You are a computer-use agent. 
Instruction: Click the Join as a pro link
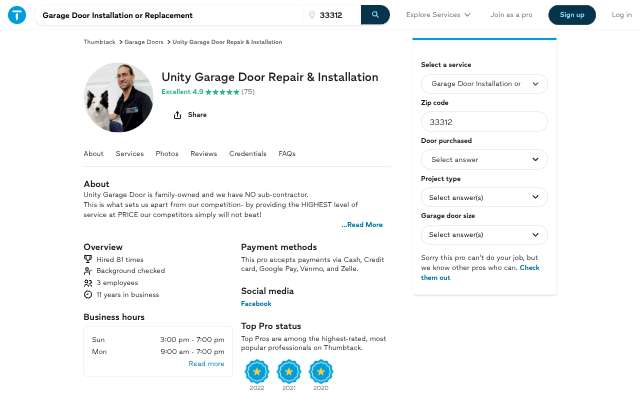click(511, 15)
